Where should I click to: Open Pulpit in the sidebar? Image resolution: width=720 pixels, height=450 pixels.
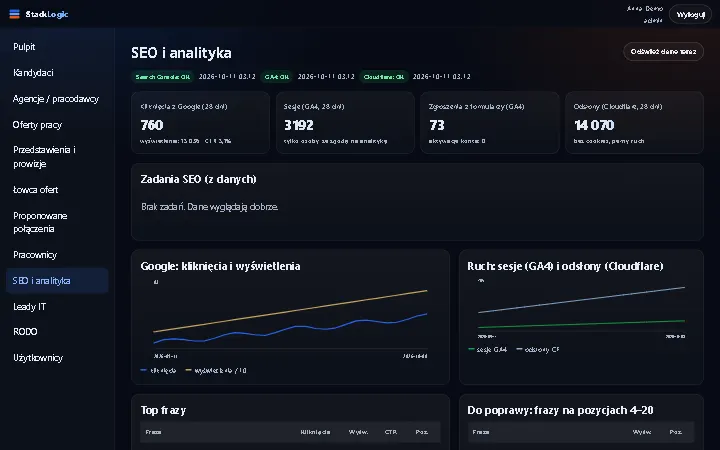tap(57, 47)
